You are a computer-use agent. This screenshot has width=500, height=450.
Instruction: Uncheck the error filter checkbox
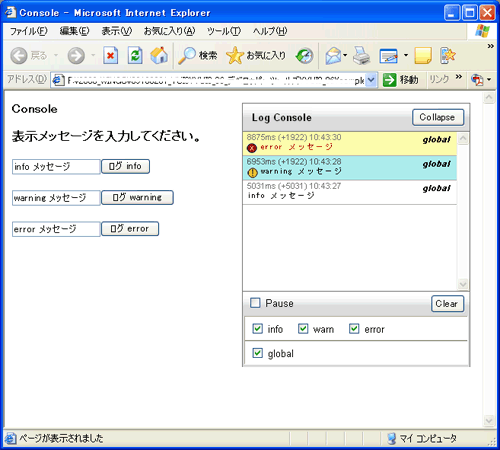click(x=354, y=329)
